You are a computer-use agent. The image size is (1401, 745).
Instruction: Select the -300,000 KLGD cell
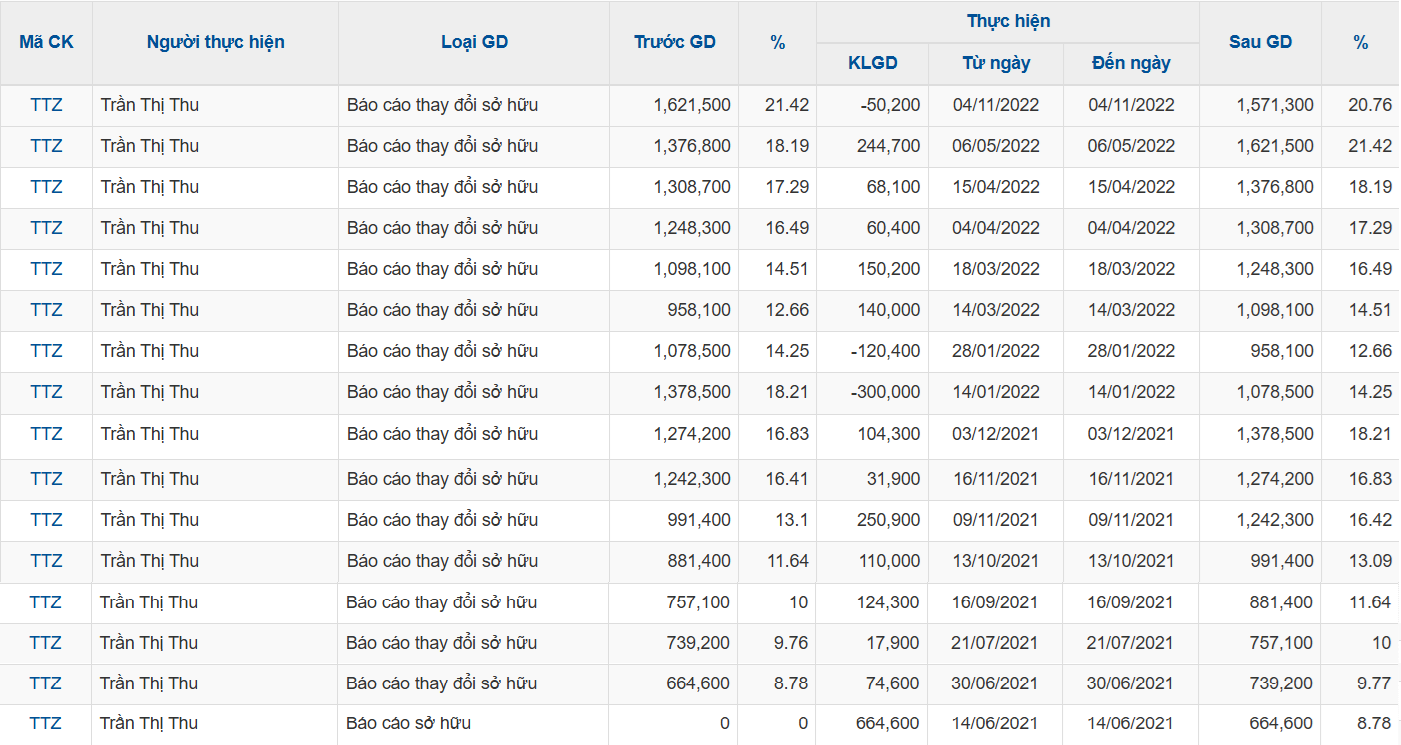click(885, 392)
